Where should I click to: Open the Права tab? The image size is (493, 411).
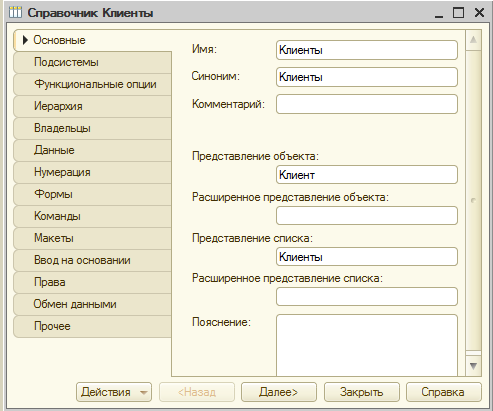click(x=92, y=282)
